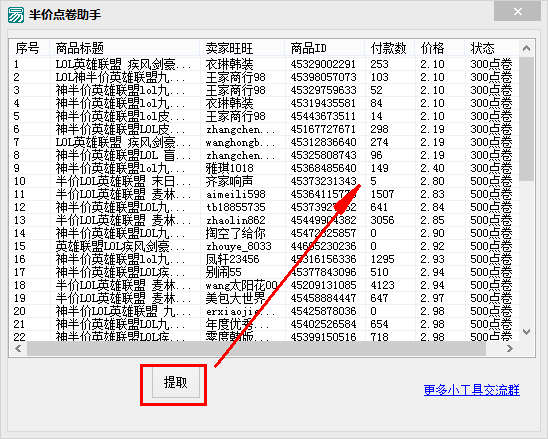Select product ID 45368485640
The width and height of the screenshot is (548, 439).
tap(323, 168)
